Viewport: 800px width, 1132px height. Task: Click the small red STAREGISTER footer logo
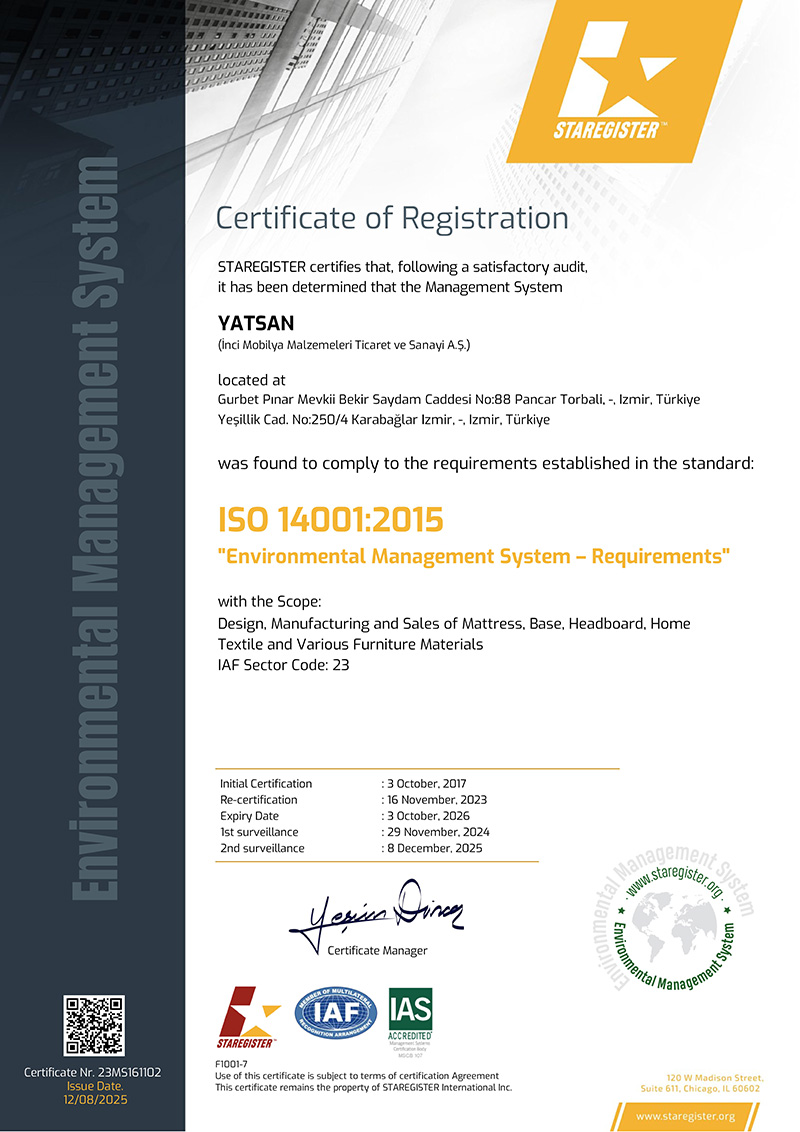(x=248, y=1018)
